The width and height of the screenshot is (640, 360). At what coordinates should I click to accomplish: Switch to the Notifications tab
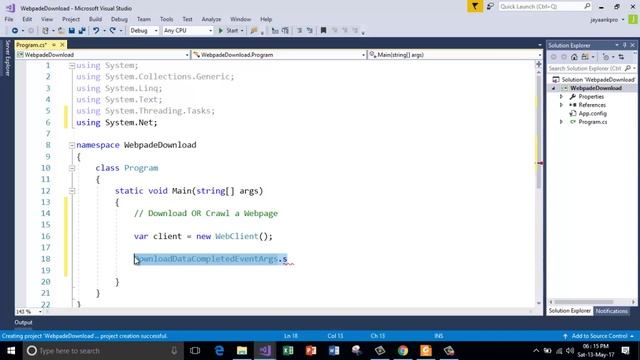pyautogui.click(x=611, y=311)
